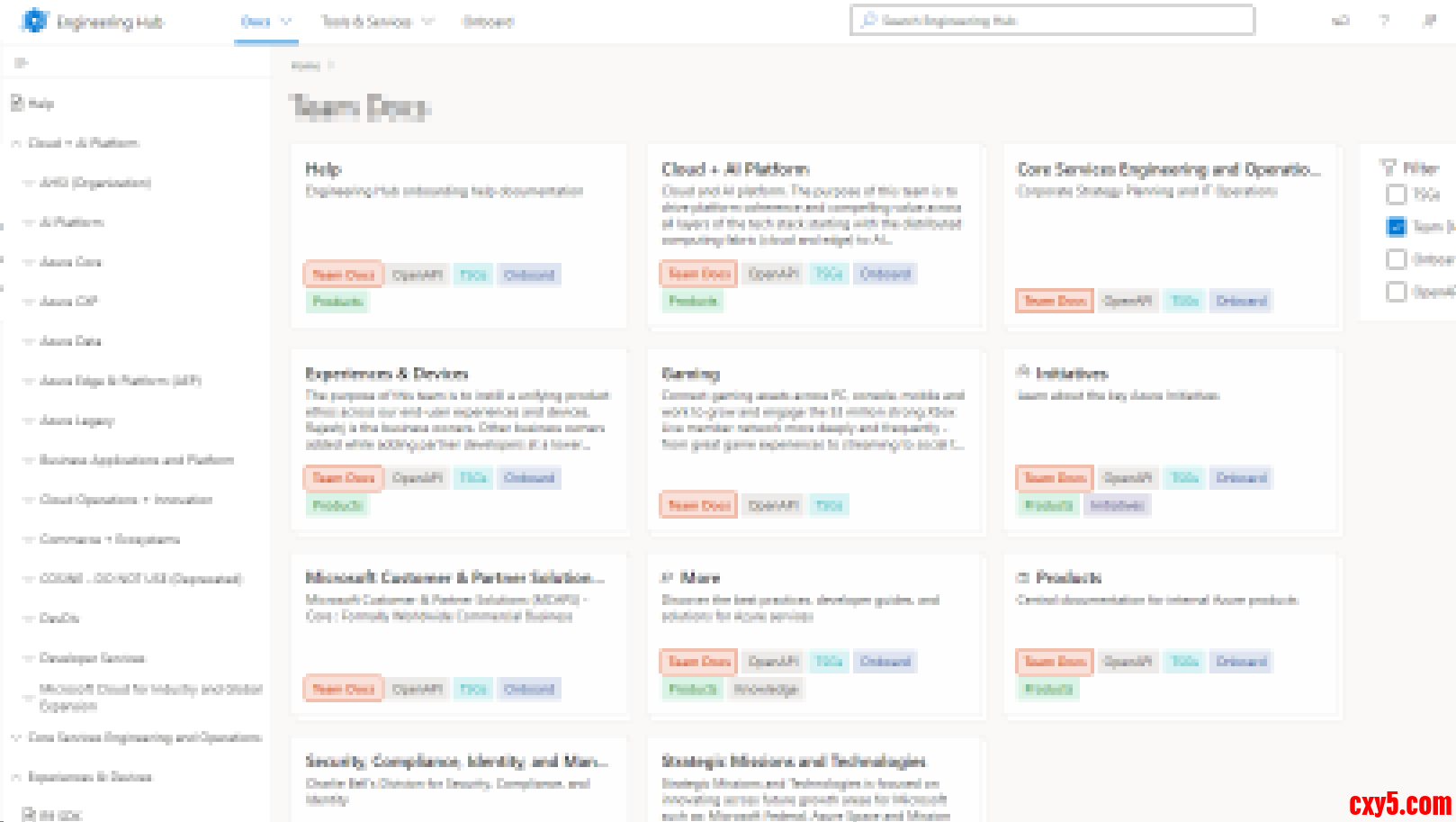Collapse the sidebar using the top-left toggle icon

pyautogui.click(x=22, y=63)
